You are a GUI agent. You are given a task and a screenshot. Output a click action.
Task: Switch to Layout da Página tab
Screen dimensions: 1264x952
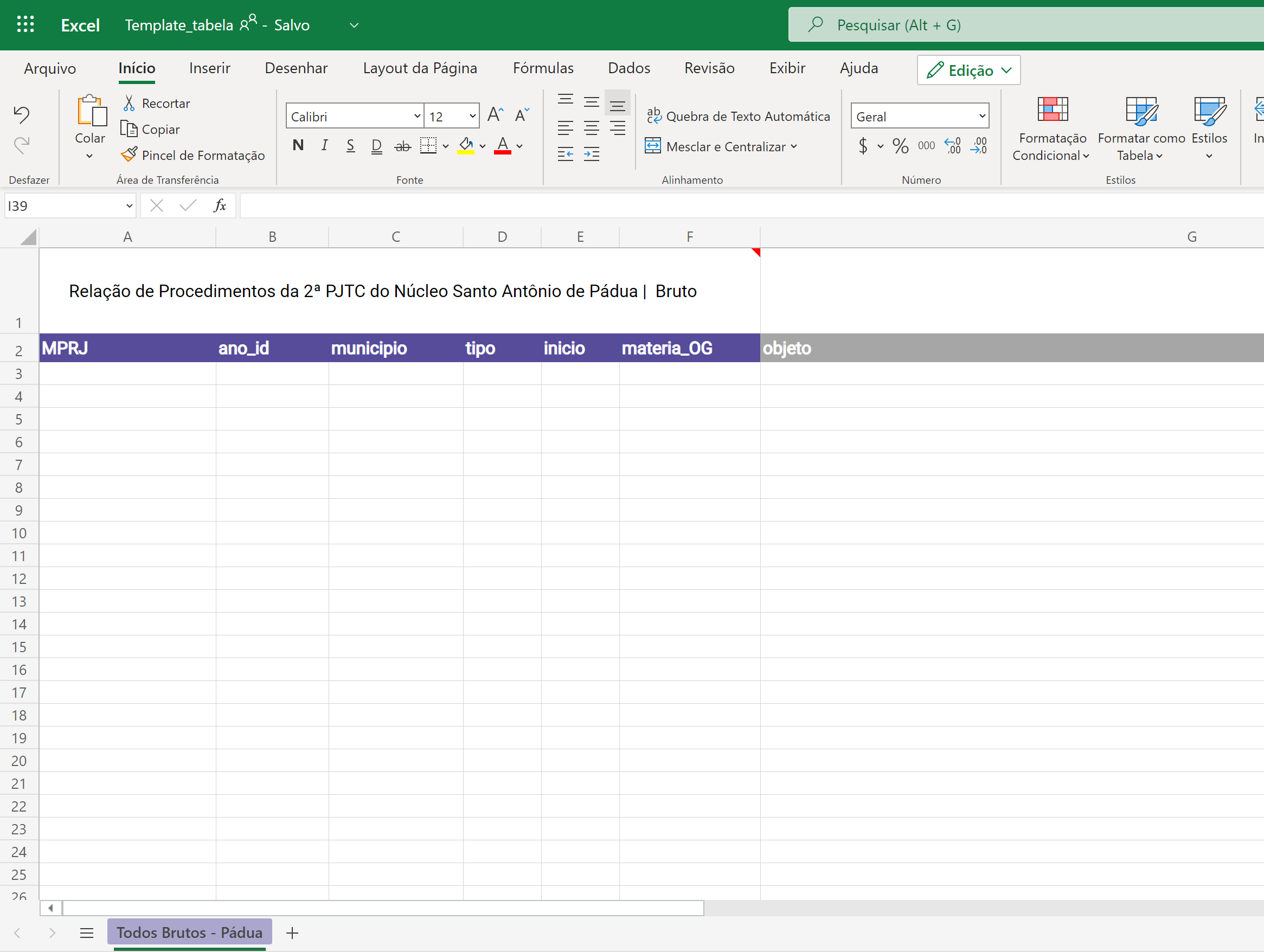(420, 68)
